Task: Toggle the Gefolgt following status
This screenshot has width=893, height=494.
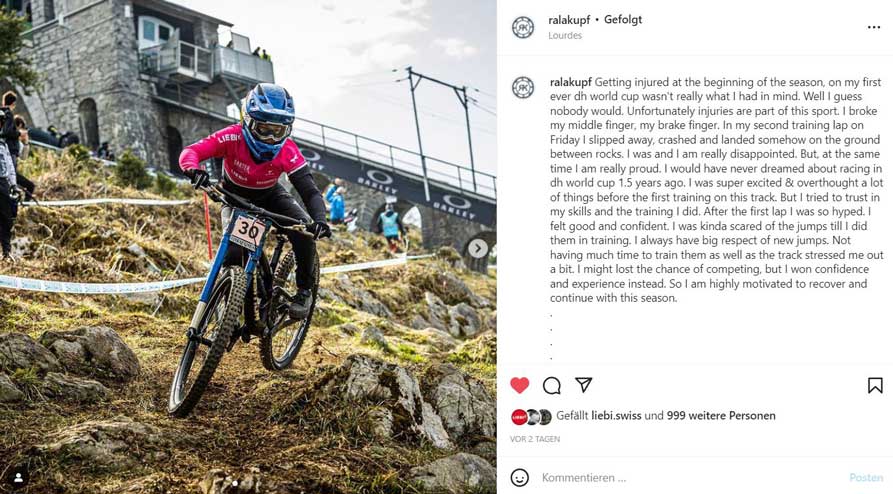Action: point(622,19)
